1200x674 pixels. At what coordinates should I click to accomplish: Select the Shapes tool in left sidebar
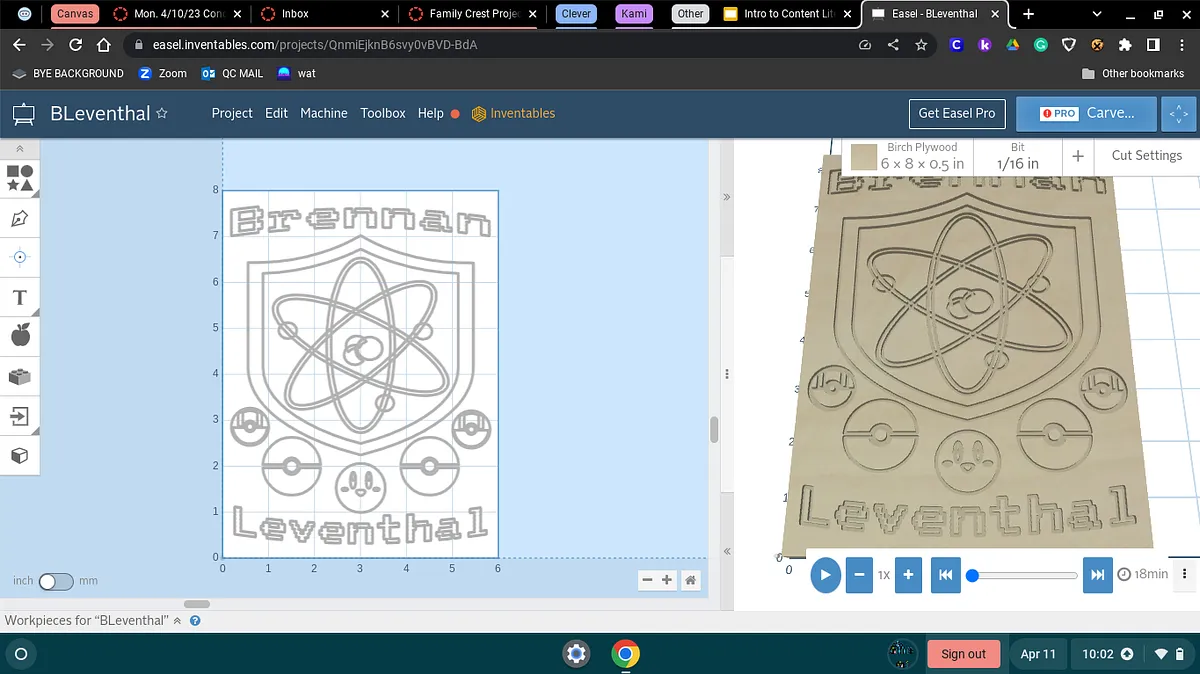pyautogui.click(x=20, y=179)
